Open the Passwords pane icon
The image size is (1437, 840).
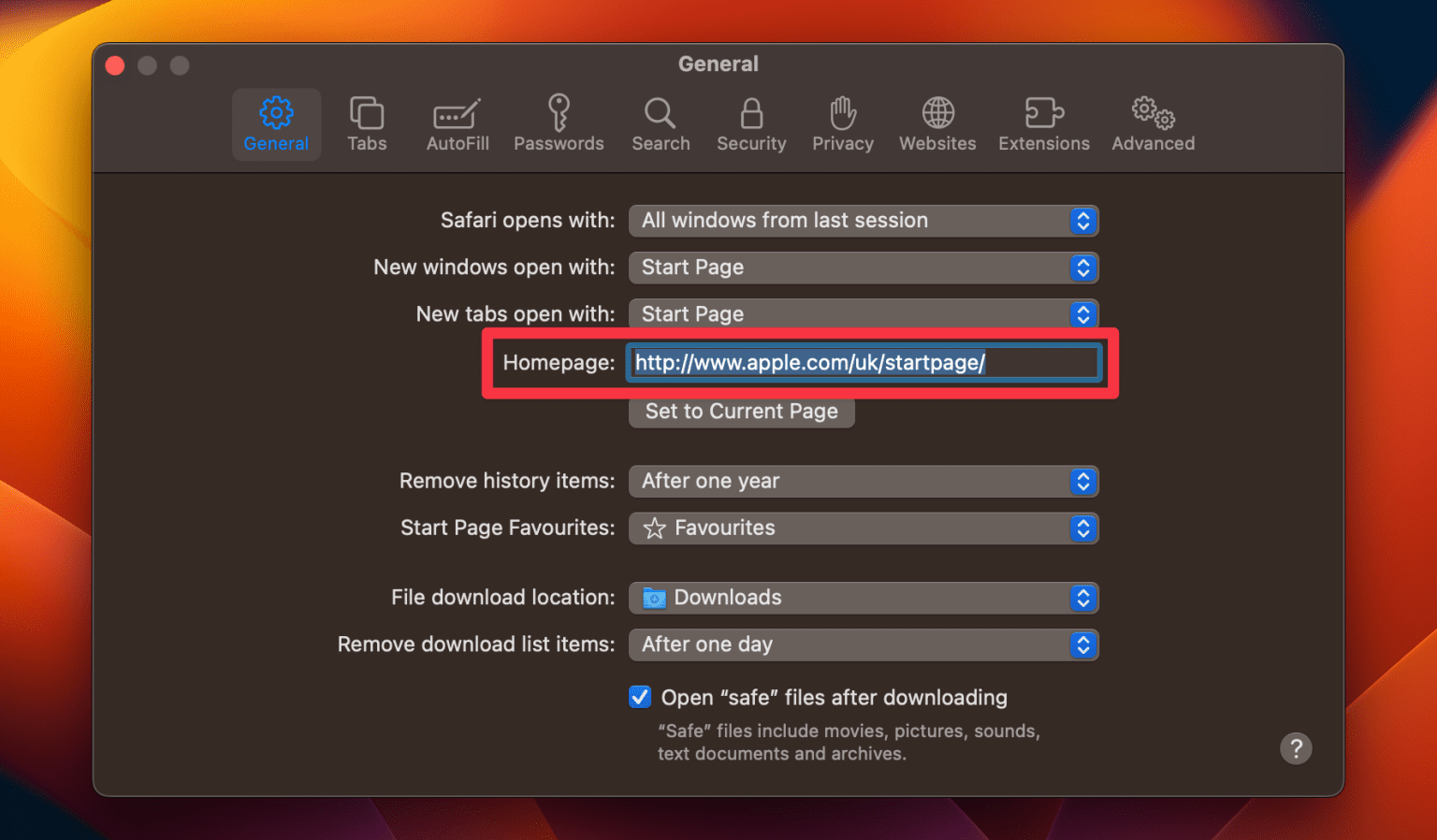point(559,123)
